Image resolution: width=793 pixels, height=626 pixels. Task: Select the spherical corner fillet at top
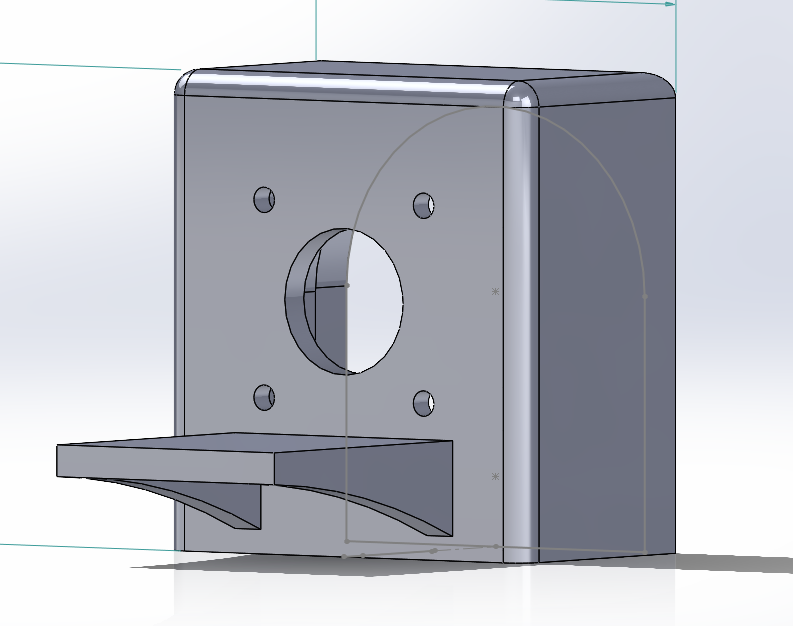coord(522,95)
